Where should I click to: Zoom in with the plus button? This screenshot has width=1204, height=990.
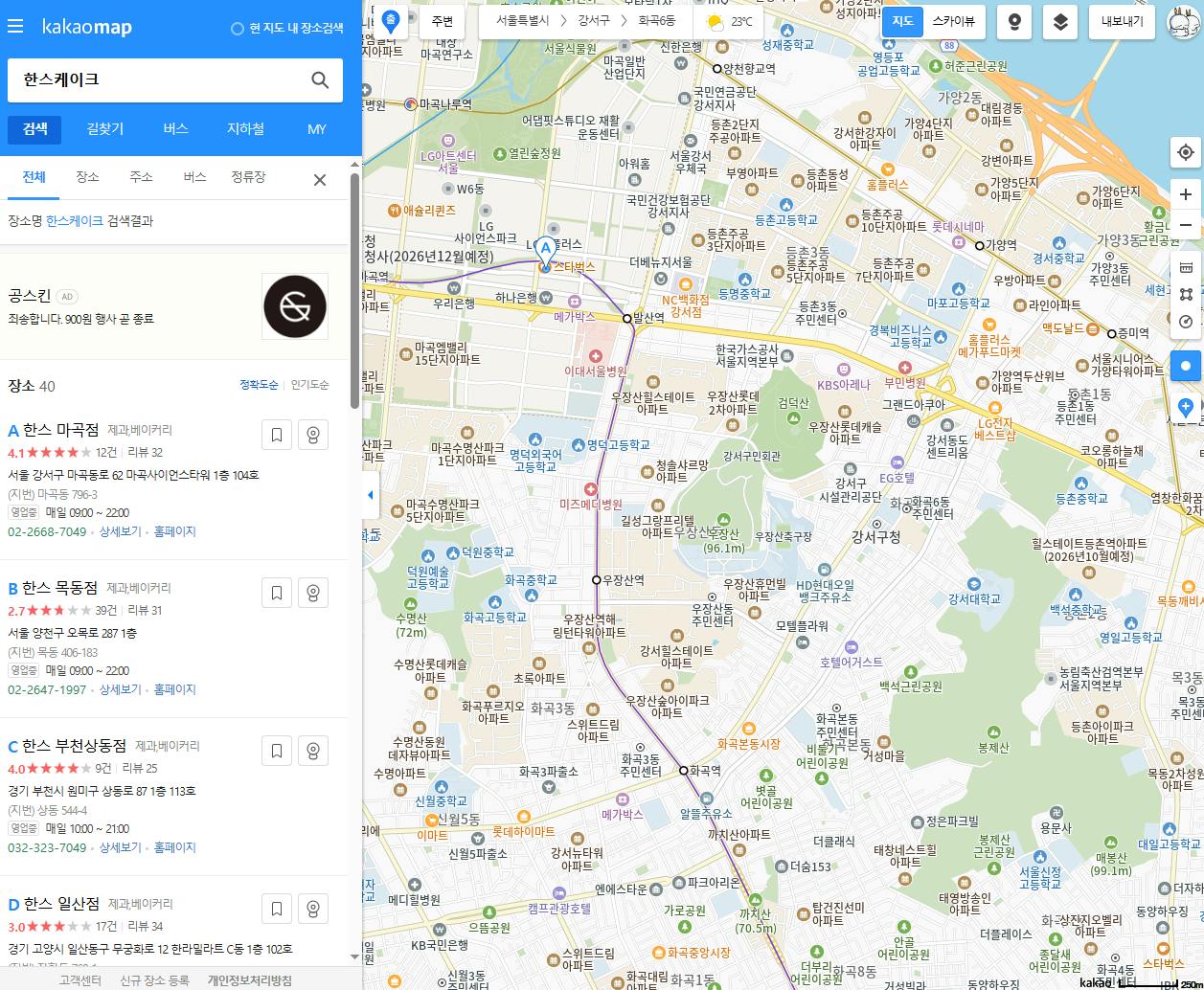(1186, 194)
